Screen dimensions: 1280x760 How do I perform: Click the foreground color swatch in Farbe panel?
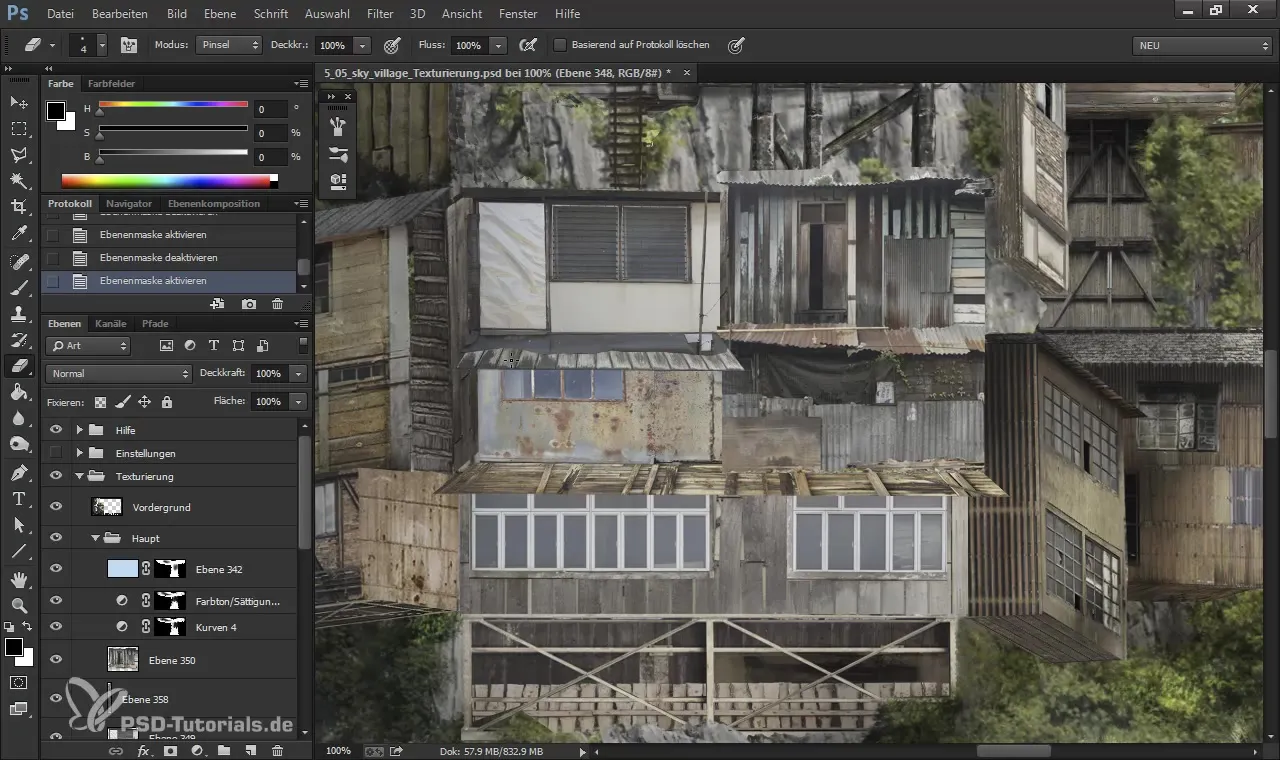coord(56,110)
